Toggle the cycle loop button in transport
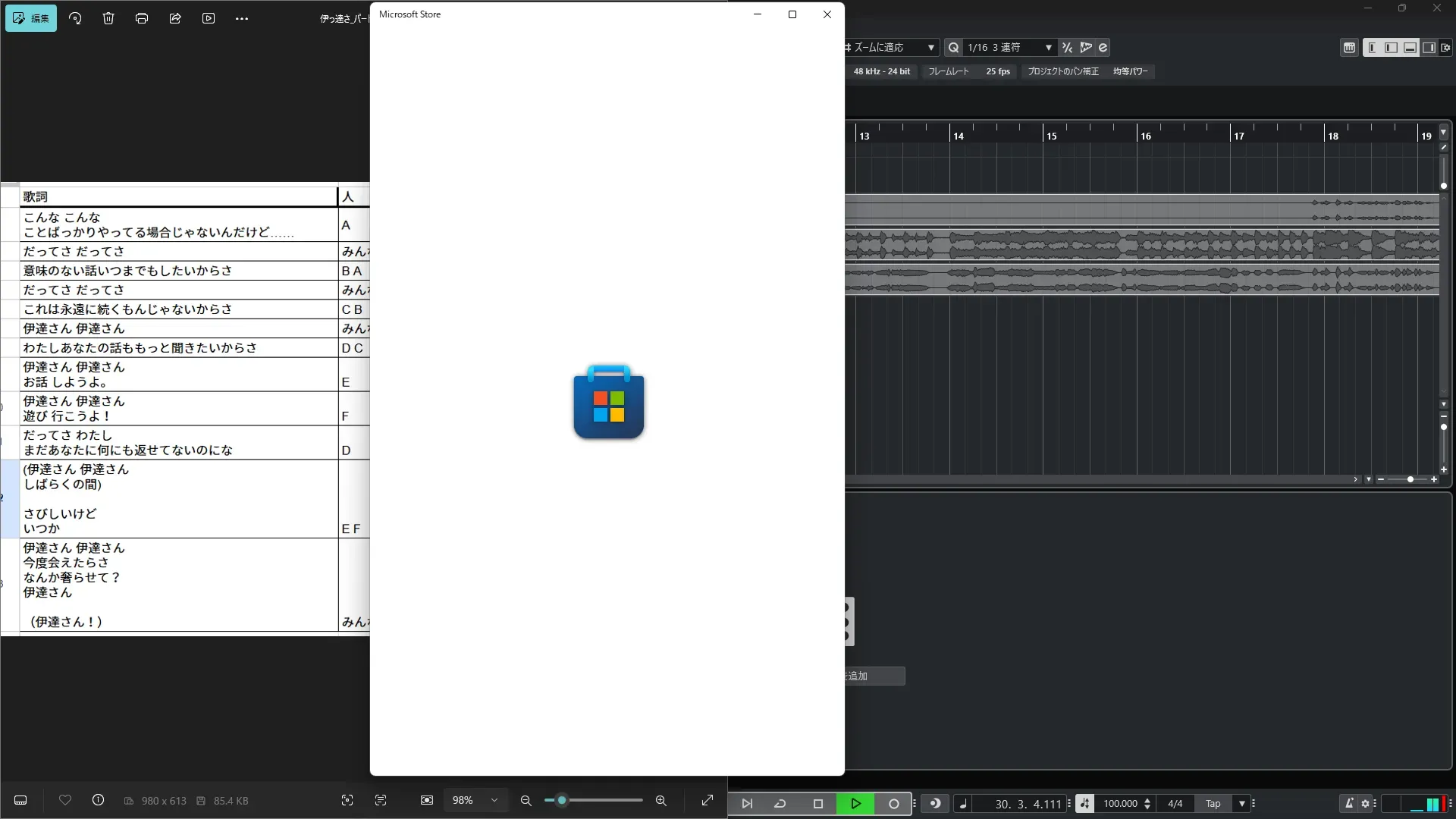The width and height of the screenshot is (1456, 819). coord(780,804)
